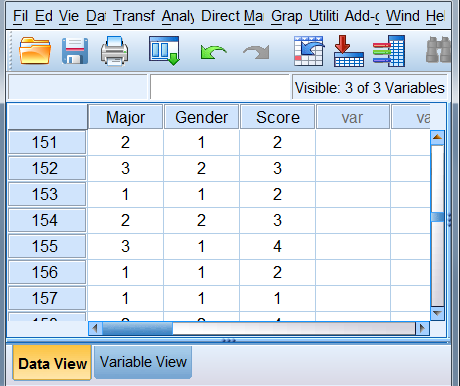This screenshot has width=460, height=386.
Task: Click horizontal scrollbar thumb
Action: 137,328
